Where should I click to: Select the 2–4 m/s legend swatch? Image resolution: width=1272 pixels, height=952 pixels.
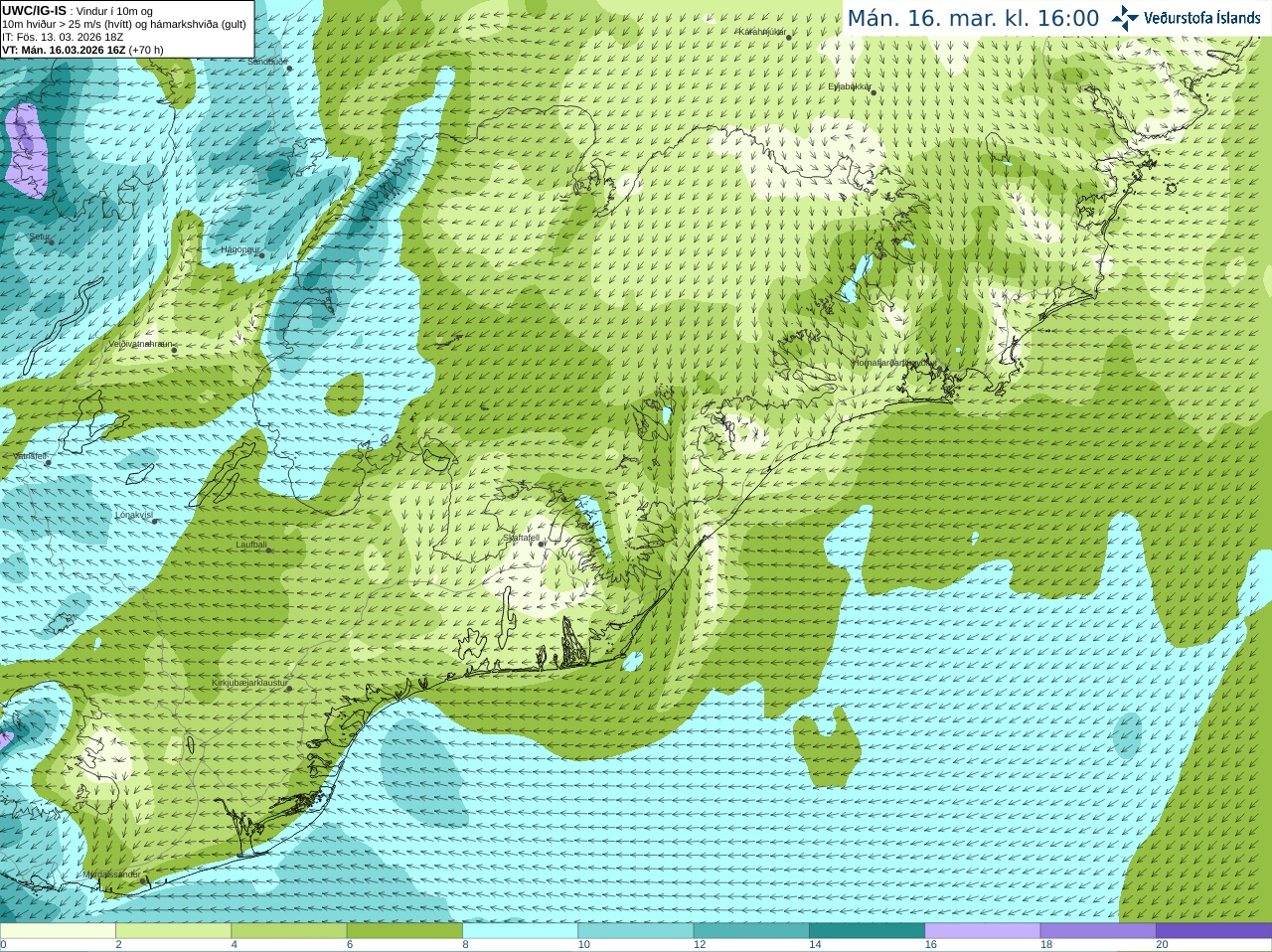[173, 931]
